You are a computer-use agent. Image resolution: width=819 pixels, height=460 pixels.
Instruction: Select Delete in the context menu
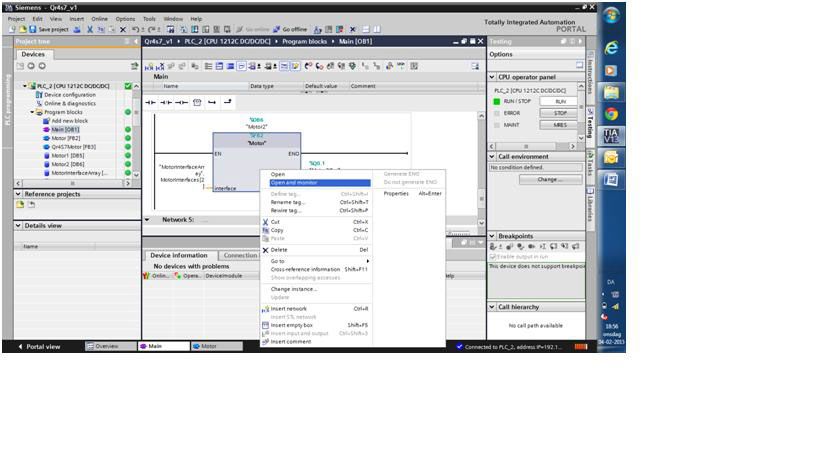point(319,250)
